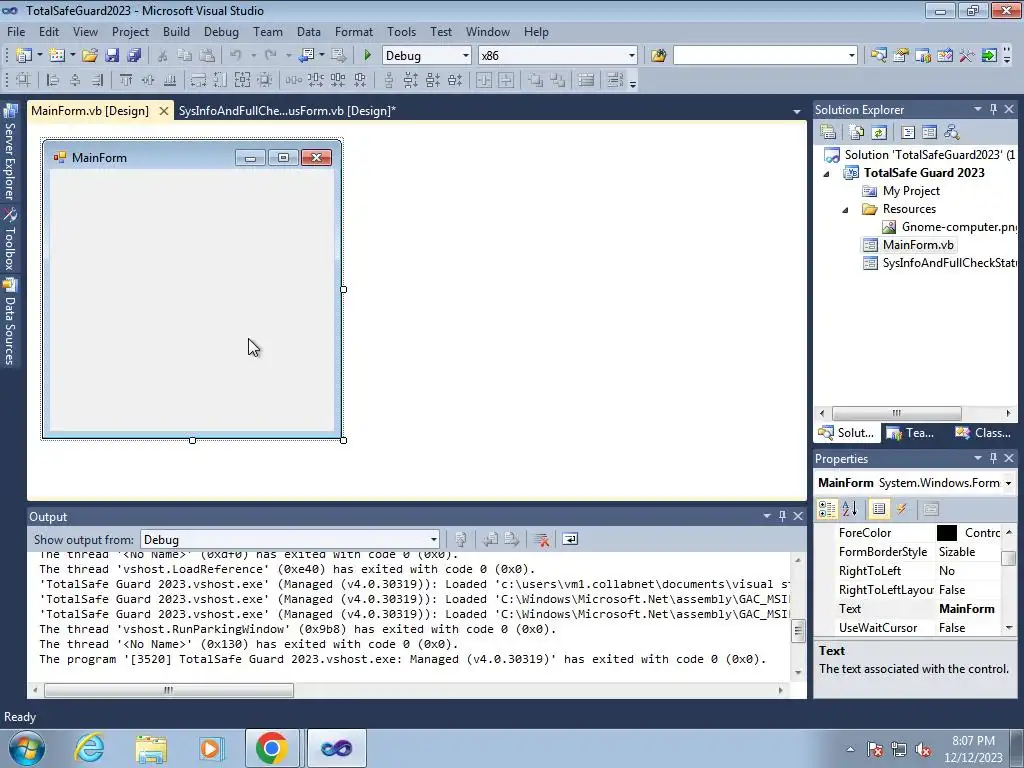
Task: Click the Text property value MainForm
Action: click(x=967, y=609)
